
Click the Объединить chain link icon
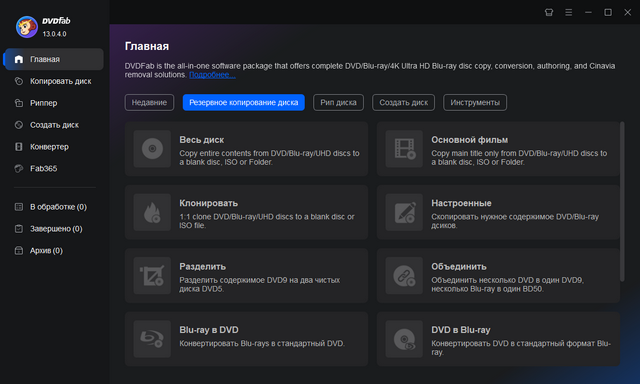pos(404,275)
